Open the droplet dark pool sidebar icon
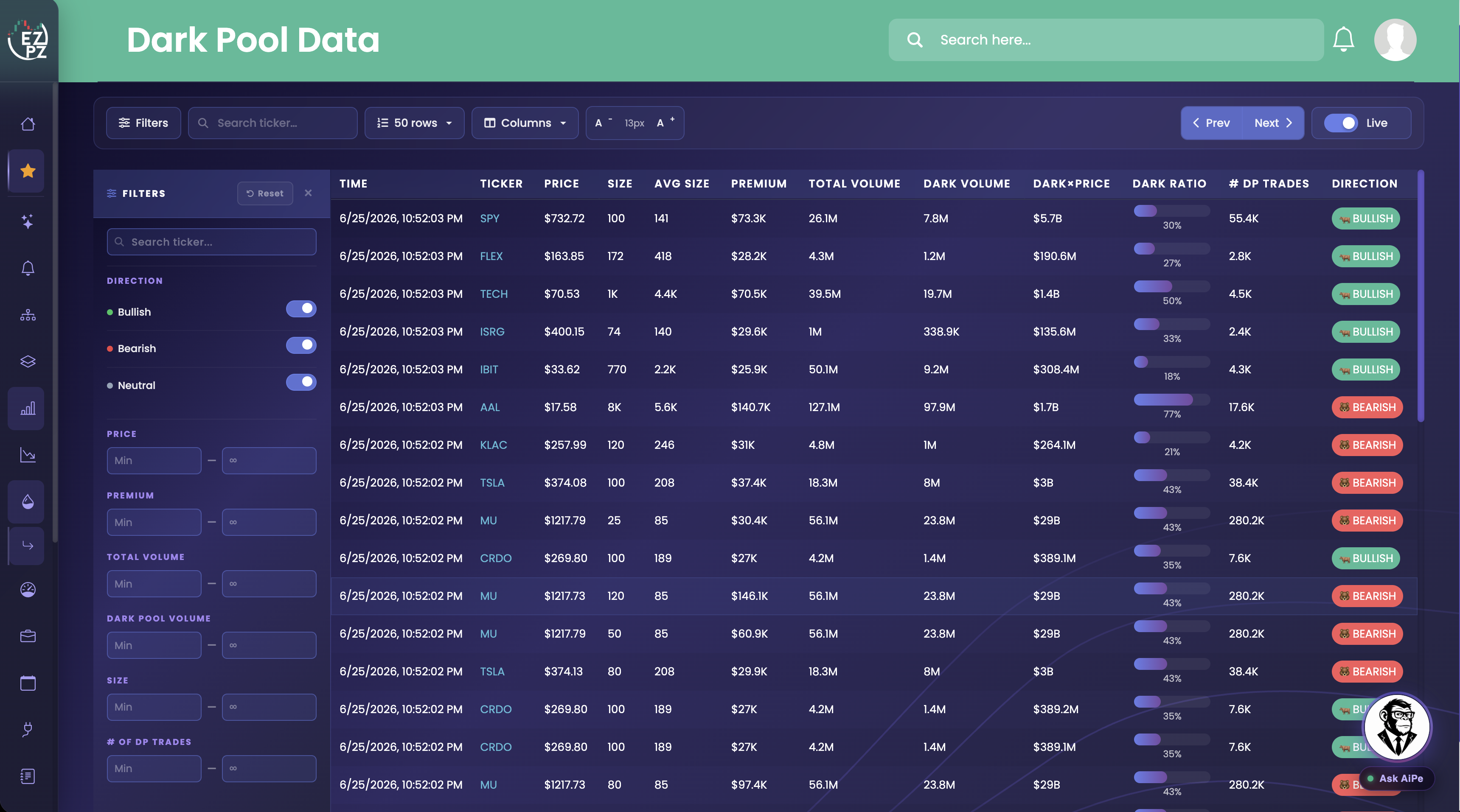The image size is (1460, 812). point(28,501)
